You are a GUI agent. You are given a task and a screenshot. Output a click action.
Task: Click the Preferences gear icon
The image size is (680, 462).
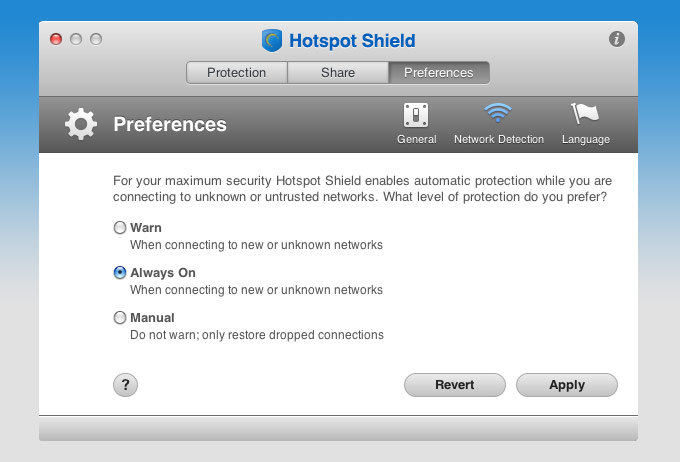pyautogui.click(x=81, y=124)
